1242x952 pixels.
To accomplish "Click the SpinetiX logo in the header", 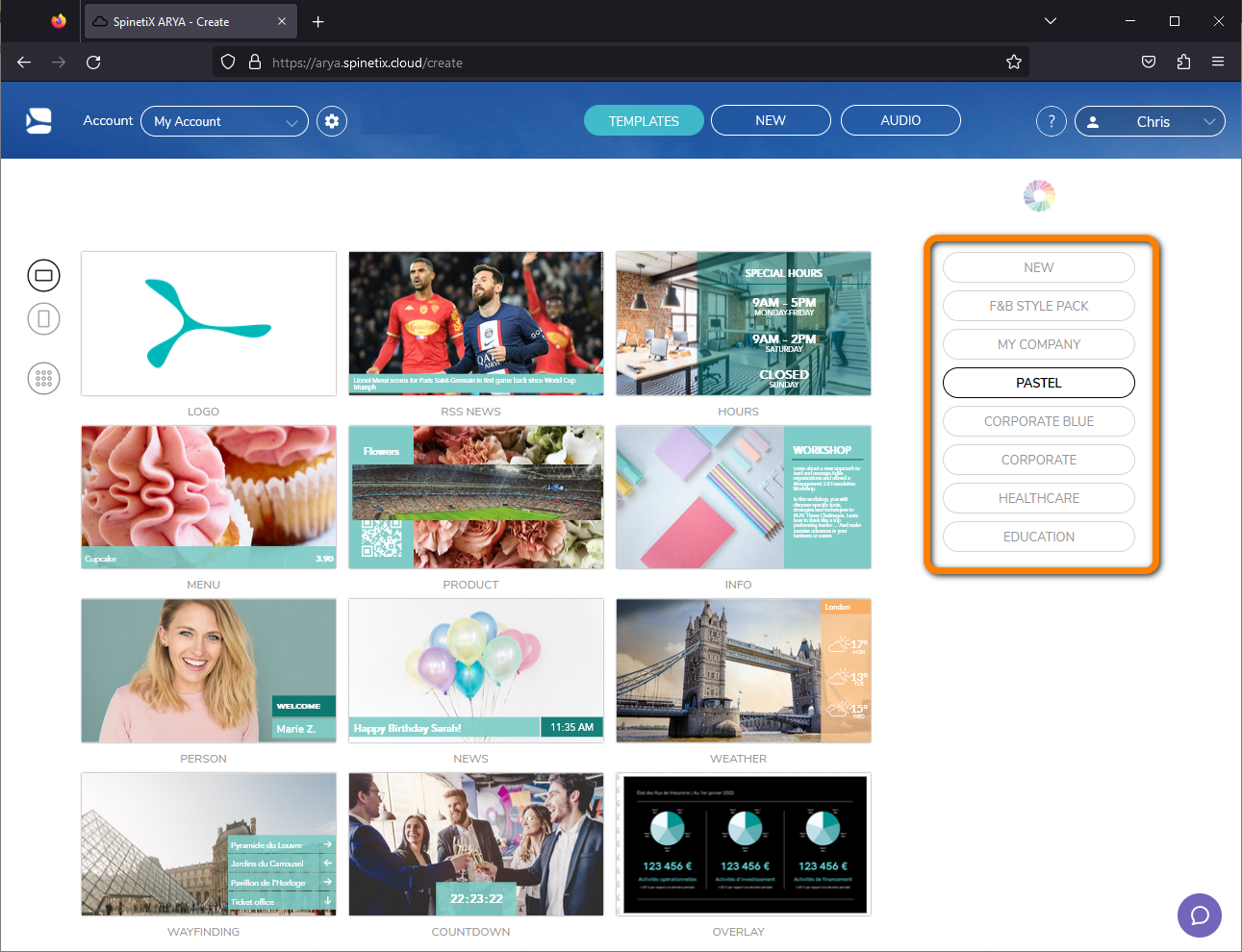I will 38,120.
